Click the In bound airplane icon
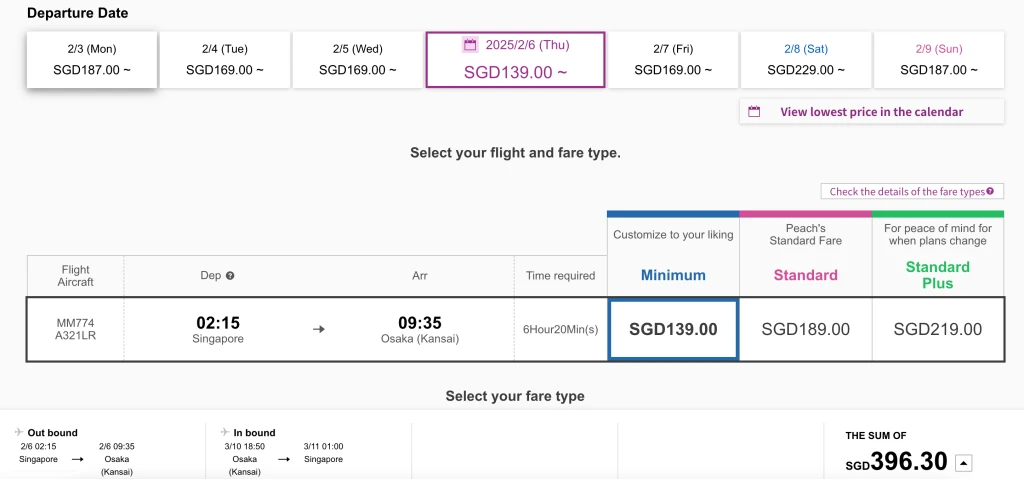The height and width of the screenshot is (479, 1024). [225, 433]
